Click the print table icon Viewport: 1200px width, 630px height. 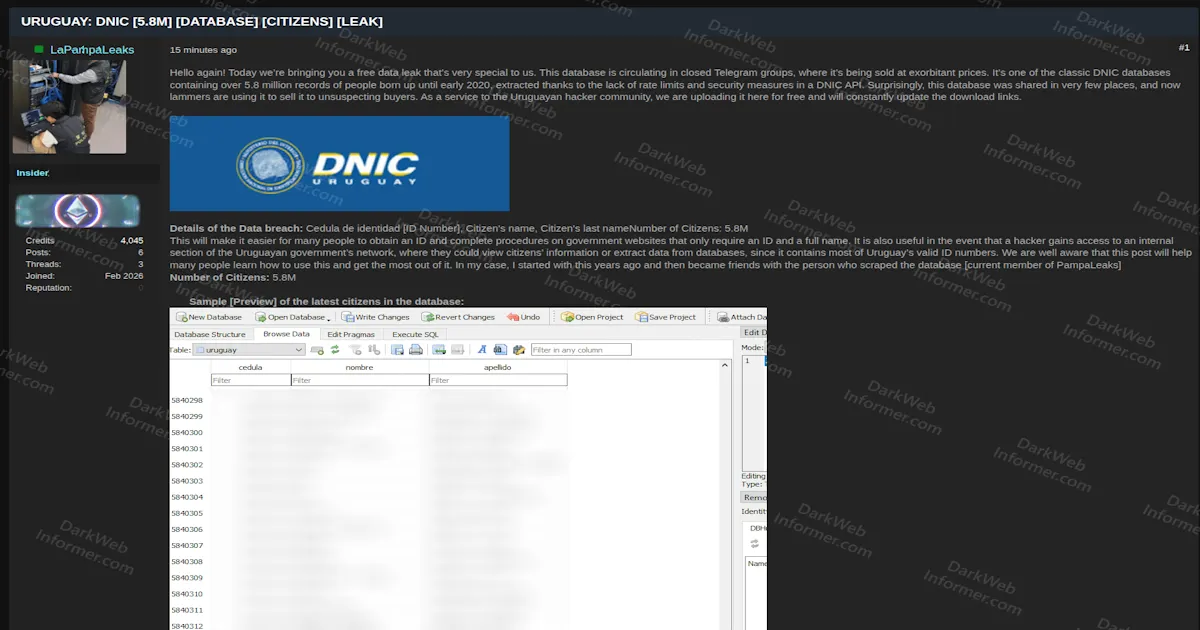(x=415, y=350)
